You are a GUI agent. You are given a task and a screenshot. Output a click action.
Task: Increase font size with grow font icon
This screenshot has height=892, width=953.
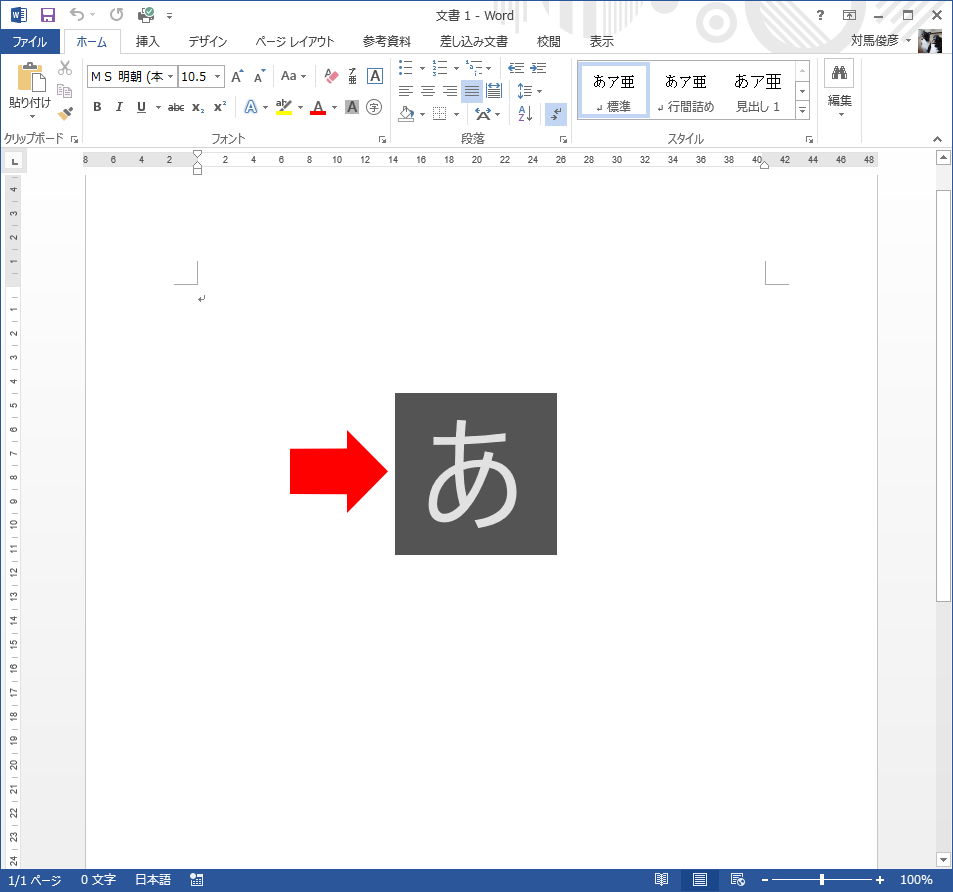(238, 77)
